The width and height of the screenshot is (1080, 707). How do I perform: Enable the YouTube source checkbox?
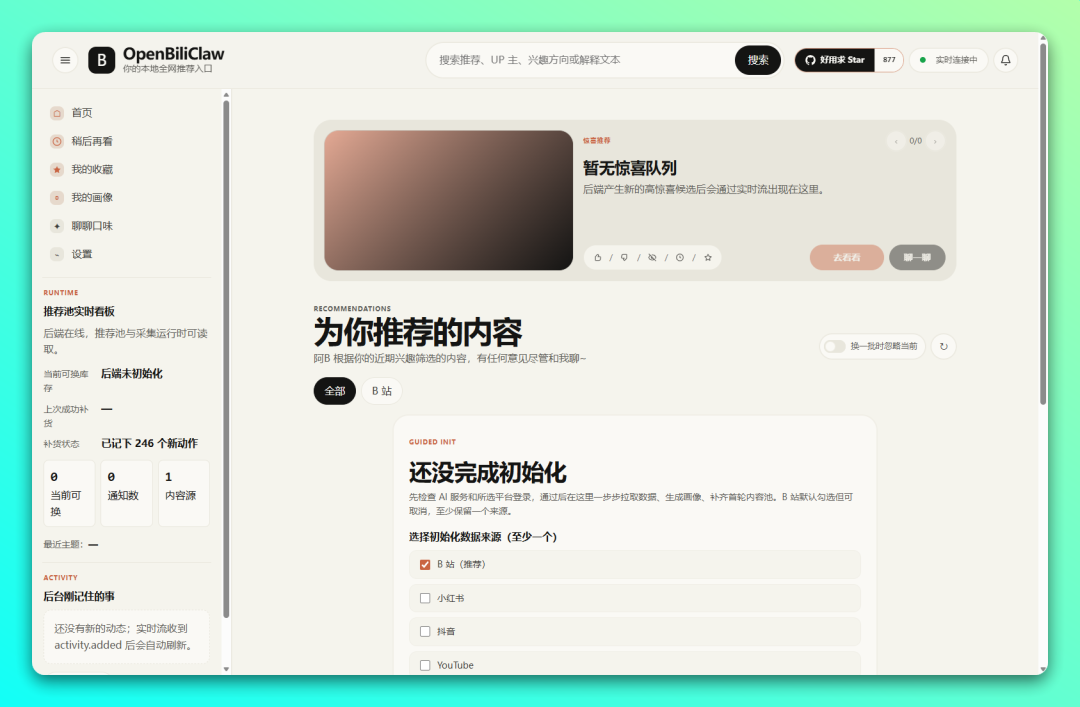click(x=425, y=665)
